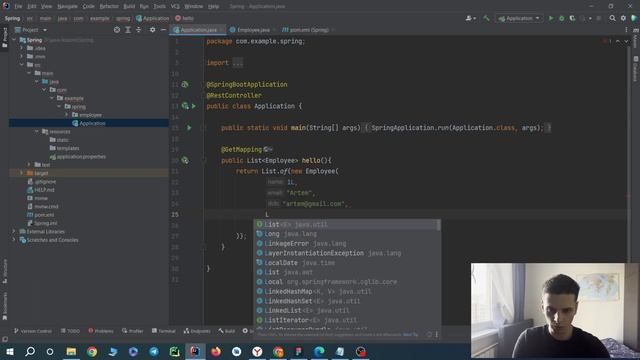Run the Application configuration with green play button
Screen dimensions: 640x360
[551, 18]
